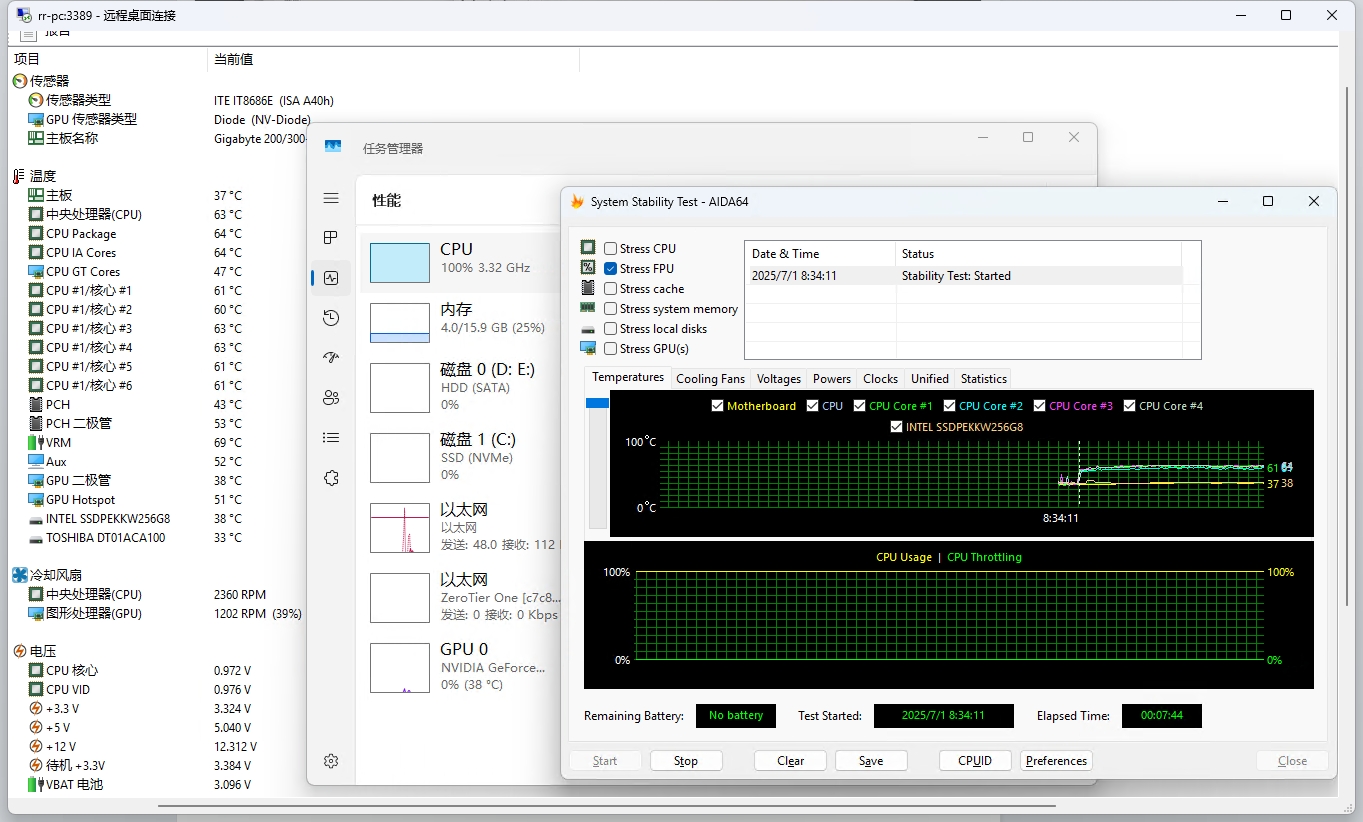Click the Stress GPU(s) monitor icon
The height and width of the screenshot is (822, 1363).
pos(588,348)
